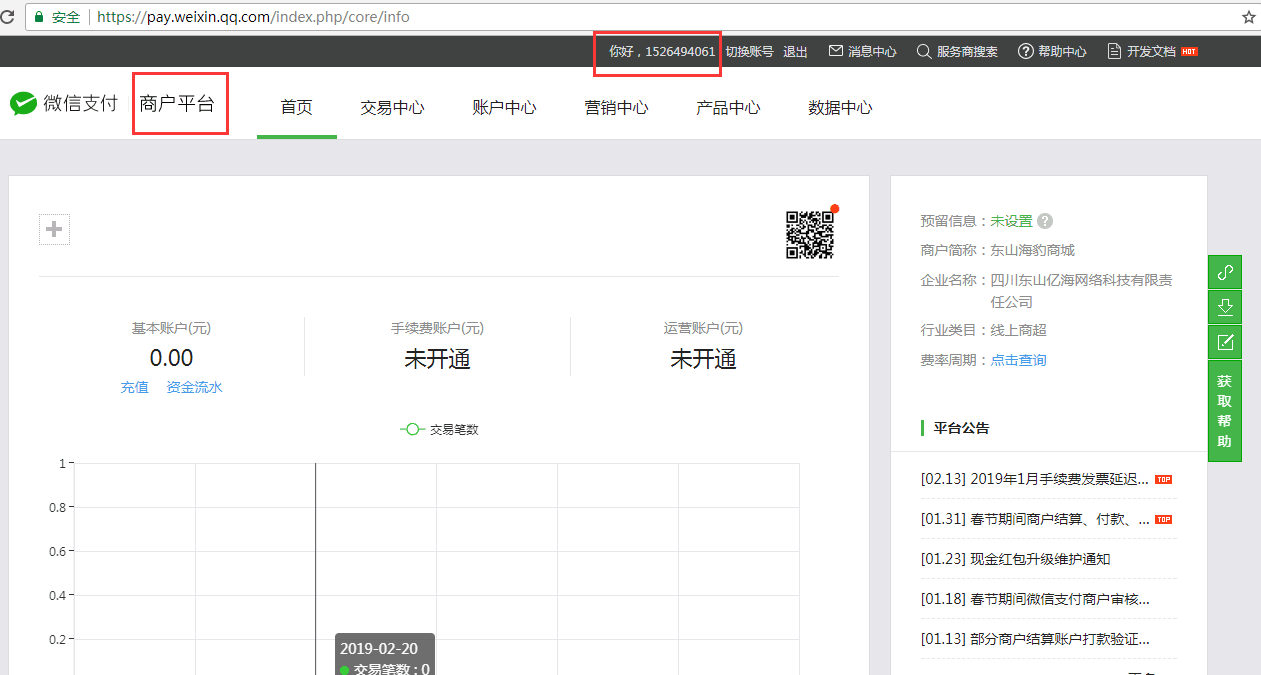Click the green edit note icon on sidebar
This screenshot has height=675, width=1261.
coord(1225,342)
